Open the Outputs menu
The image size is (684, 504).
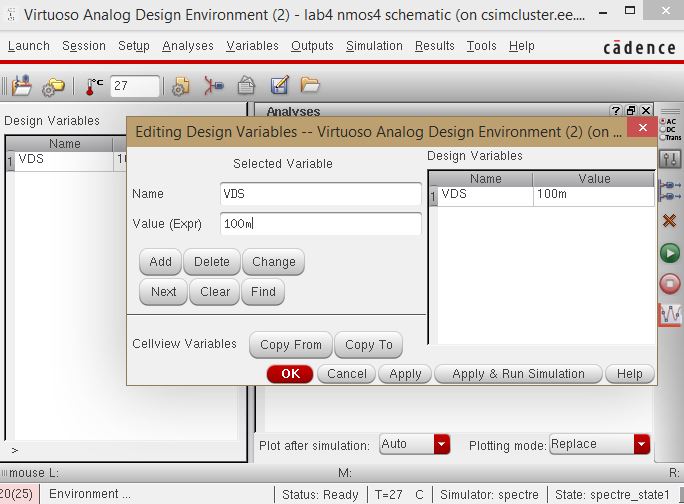coord(312,46)
